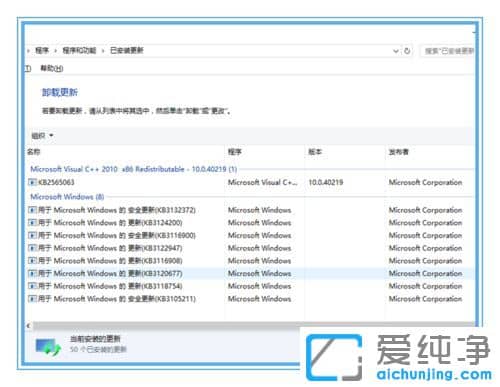Image resolution: width=500 pixels, height=387 pixels.
Task: Click Microsoft Windows program cell for KB3132372
Action: coord(259,210)
